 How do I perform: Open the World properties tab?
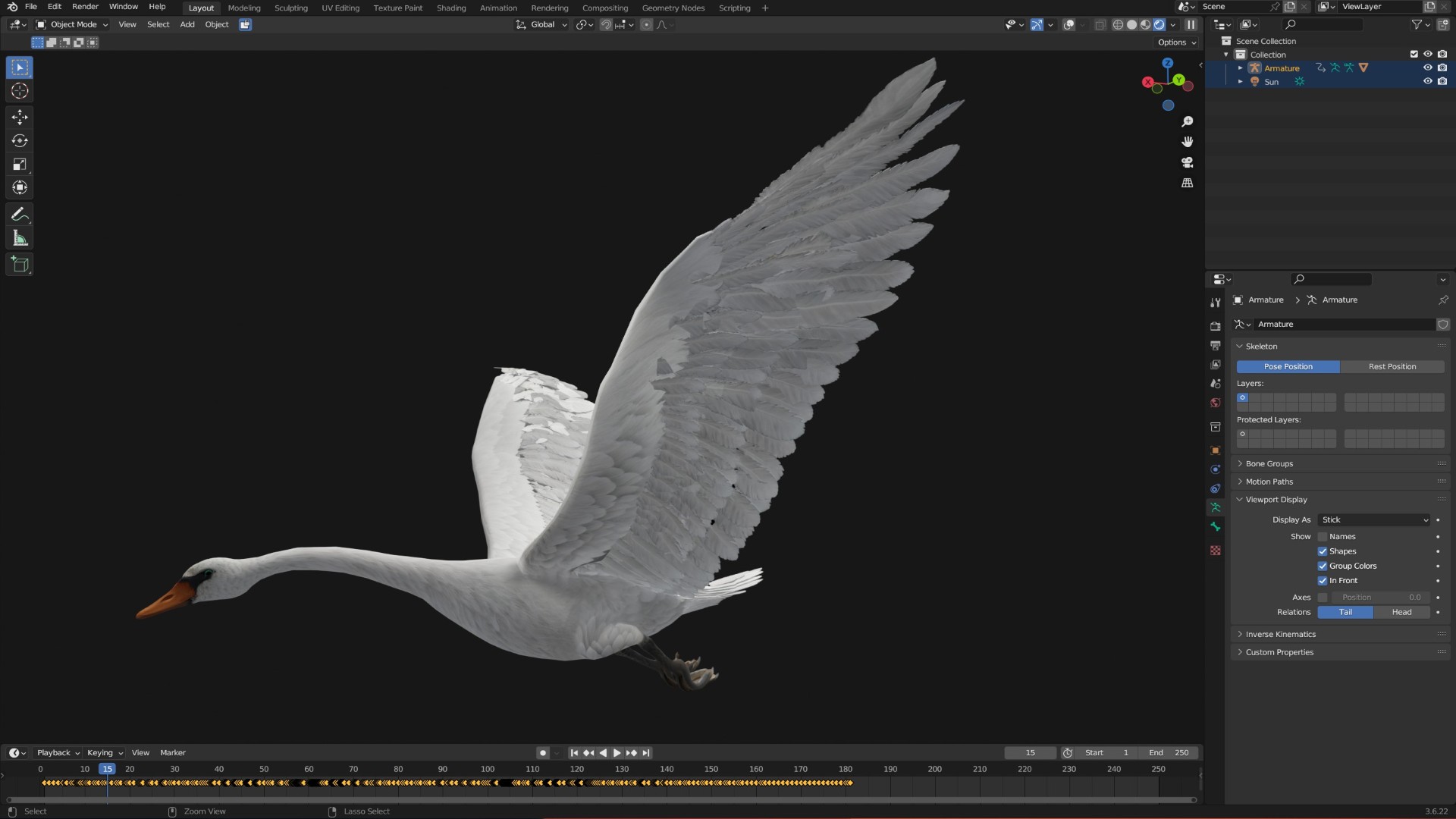pos(1216,403)
